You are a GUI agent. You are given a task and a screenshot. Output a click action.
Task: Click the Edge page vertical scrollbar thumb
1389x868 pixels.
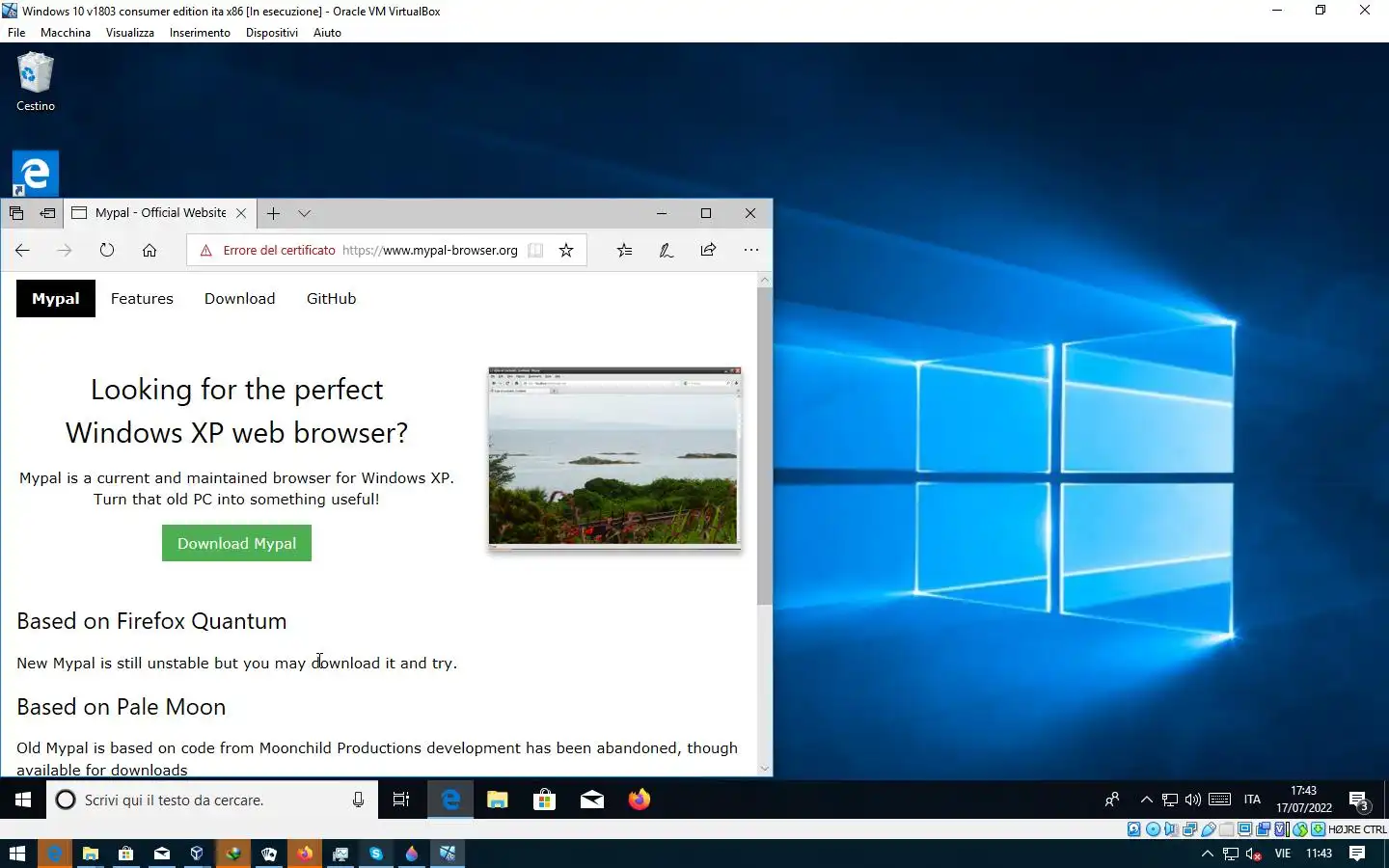tap(765, 446)
